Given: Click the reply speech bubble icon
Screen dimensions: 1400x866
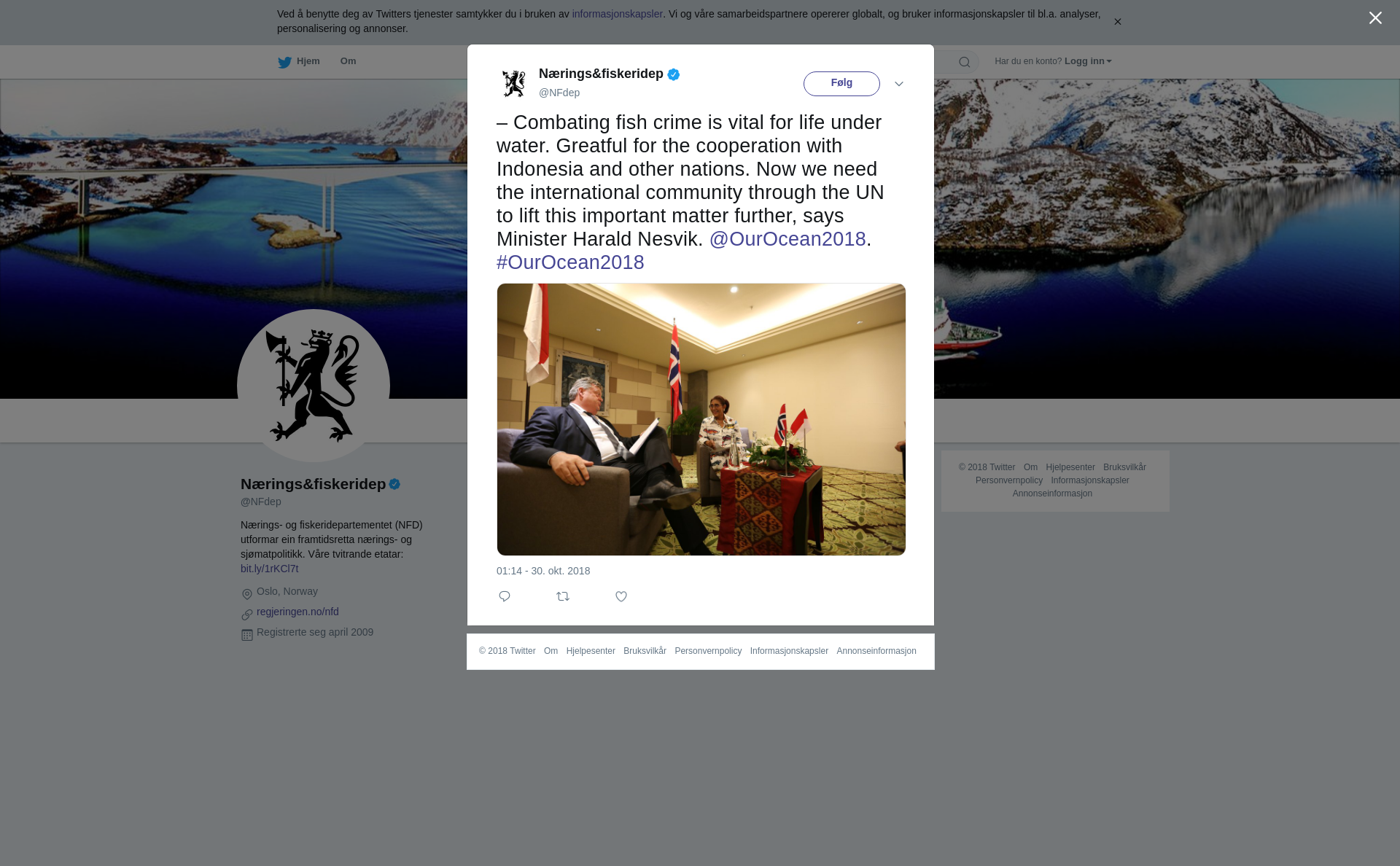Looking at the screenshot, I should [x=505, y=596].
